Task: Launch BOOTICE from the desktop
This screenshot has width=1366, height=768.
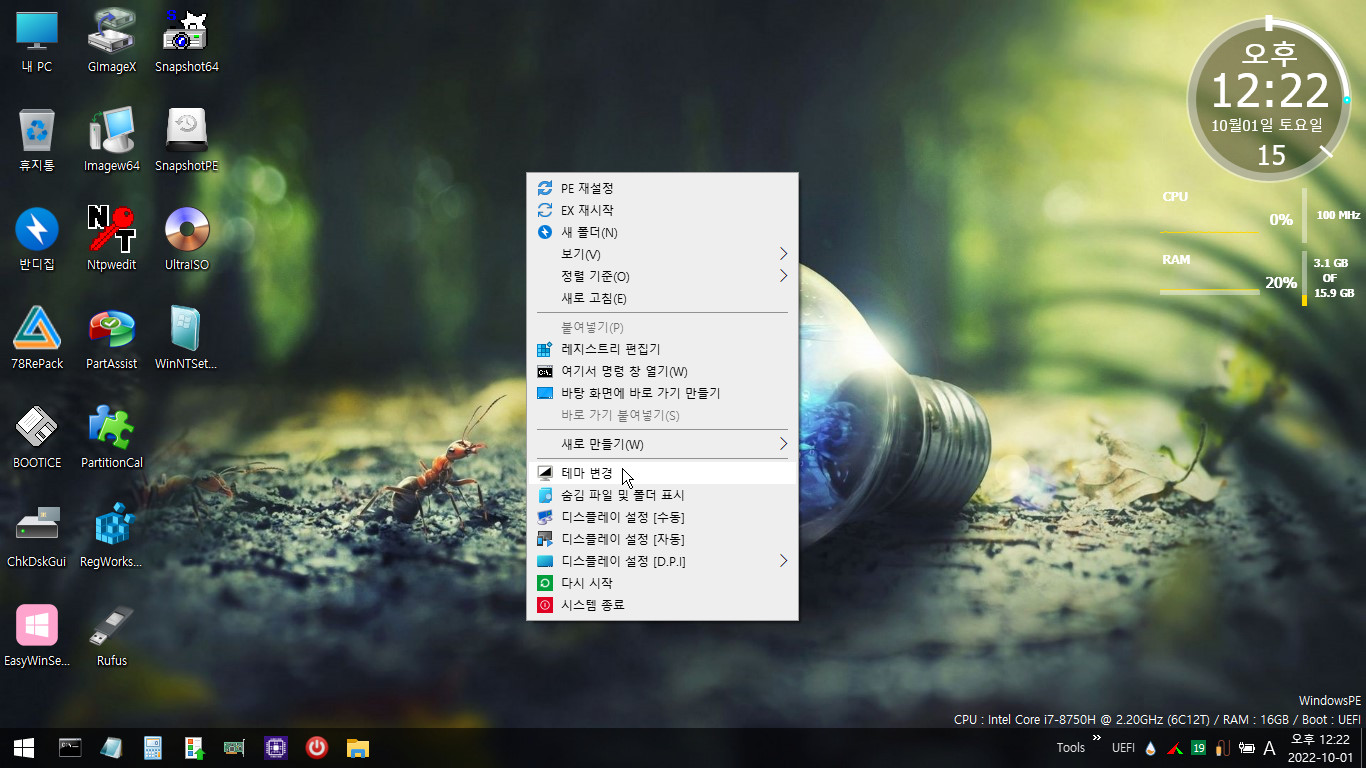Action: (37, 437)
